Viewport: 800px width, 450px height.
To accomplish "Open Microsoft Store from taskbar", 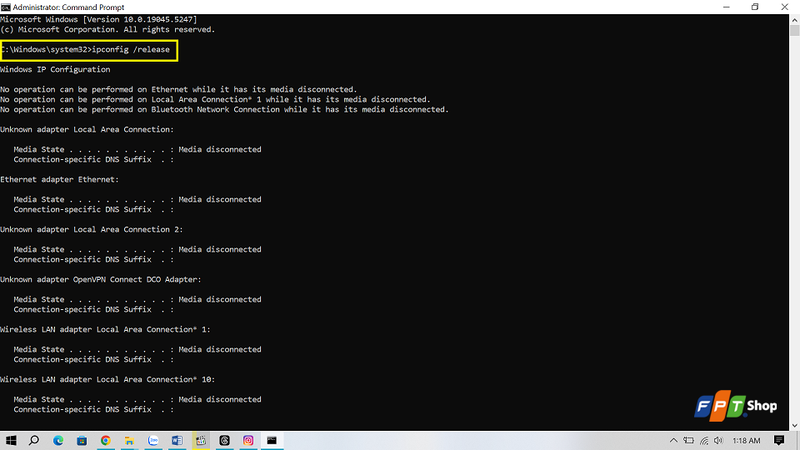I will point(82,440).
